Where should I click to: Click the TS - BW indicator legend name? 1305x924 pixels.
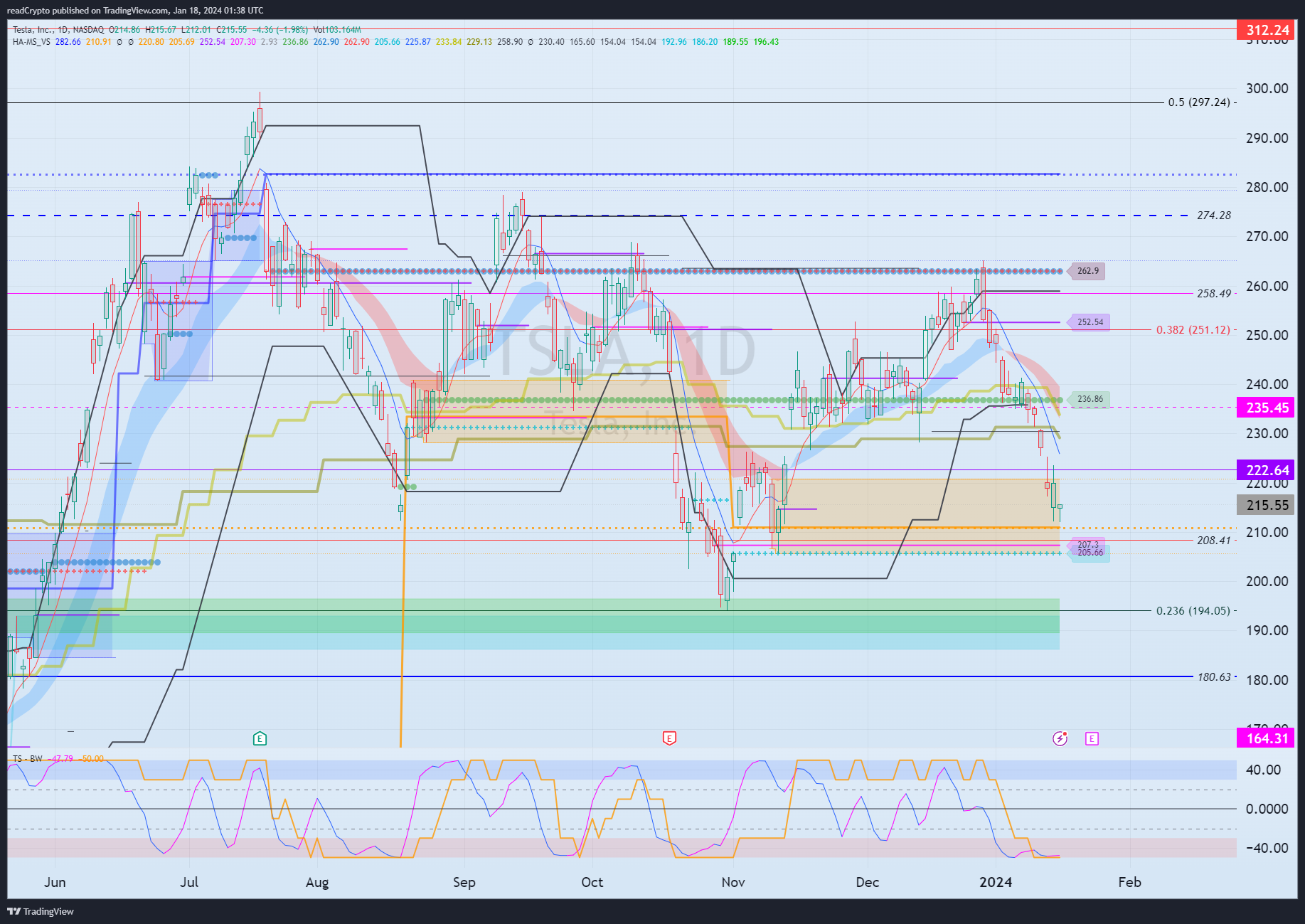(28, 759)
